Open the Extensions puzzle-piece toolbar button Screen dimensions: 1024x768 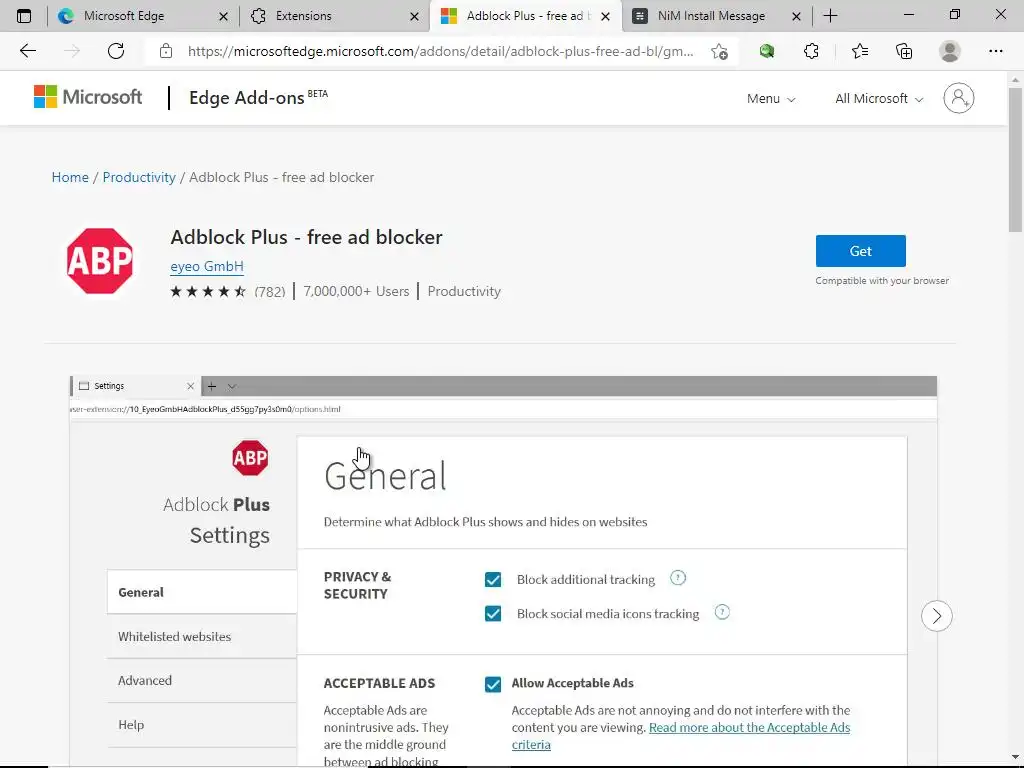811,51
